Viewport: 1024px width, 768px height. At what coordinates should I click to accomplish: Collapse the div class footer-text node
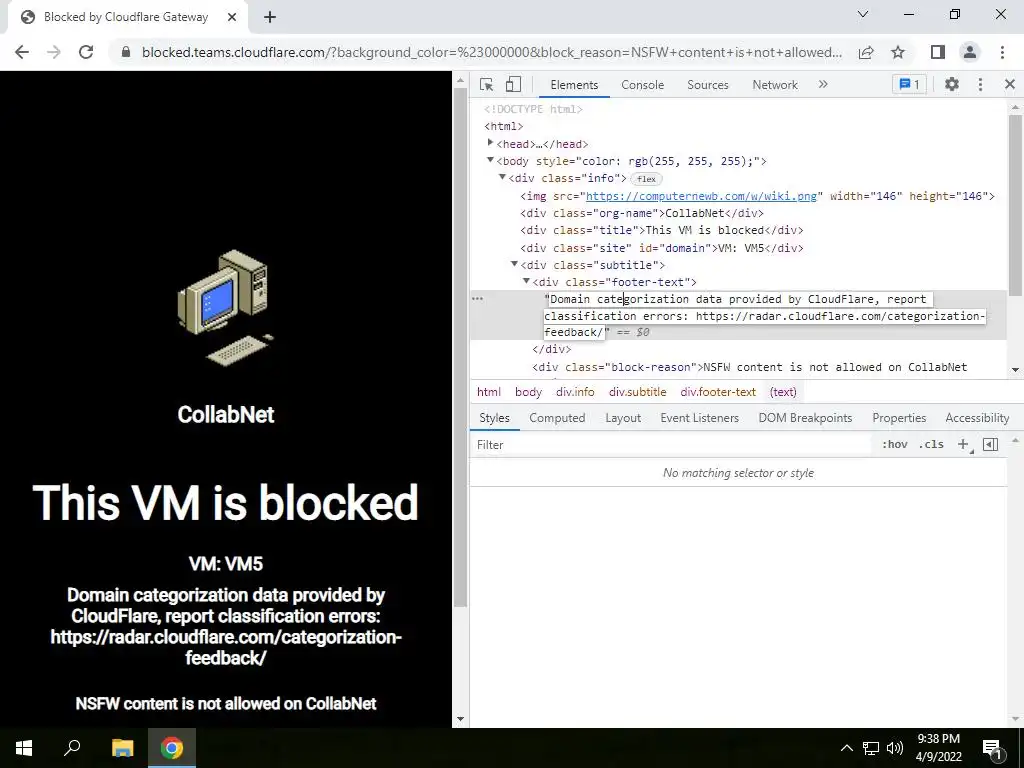coord(526,281)
